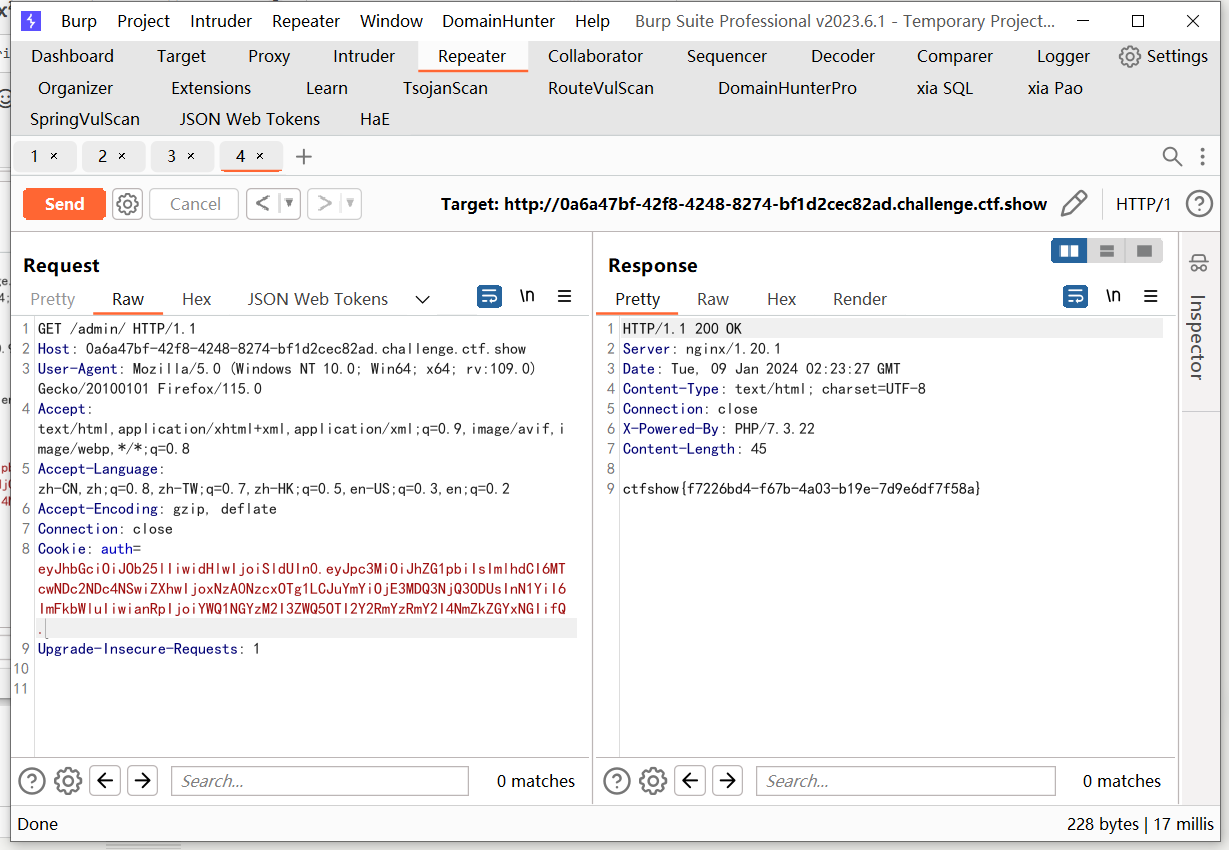
Task: Click the orange Send button
Action: tap(64, 204)
